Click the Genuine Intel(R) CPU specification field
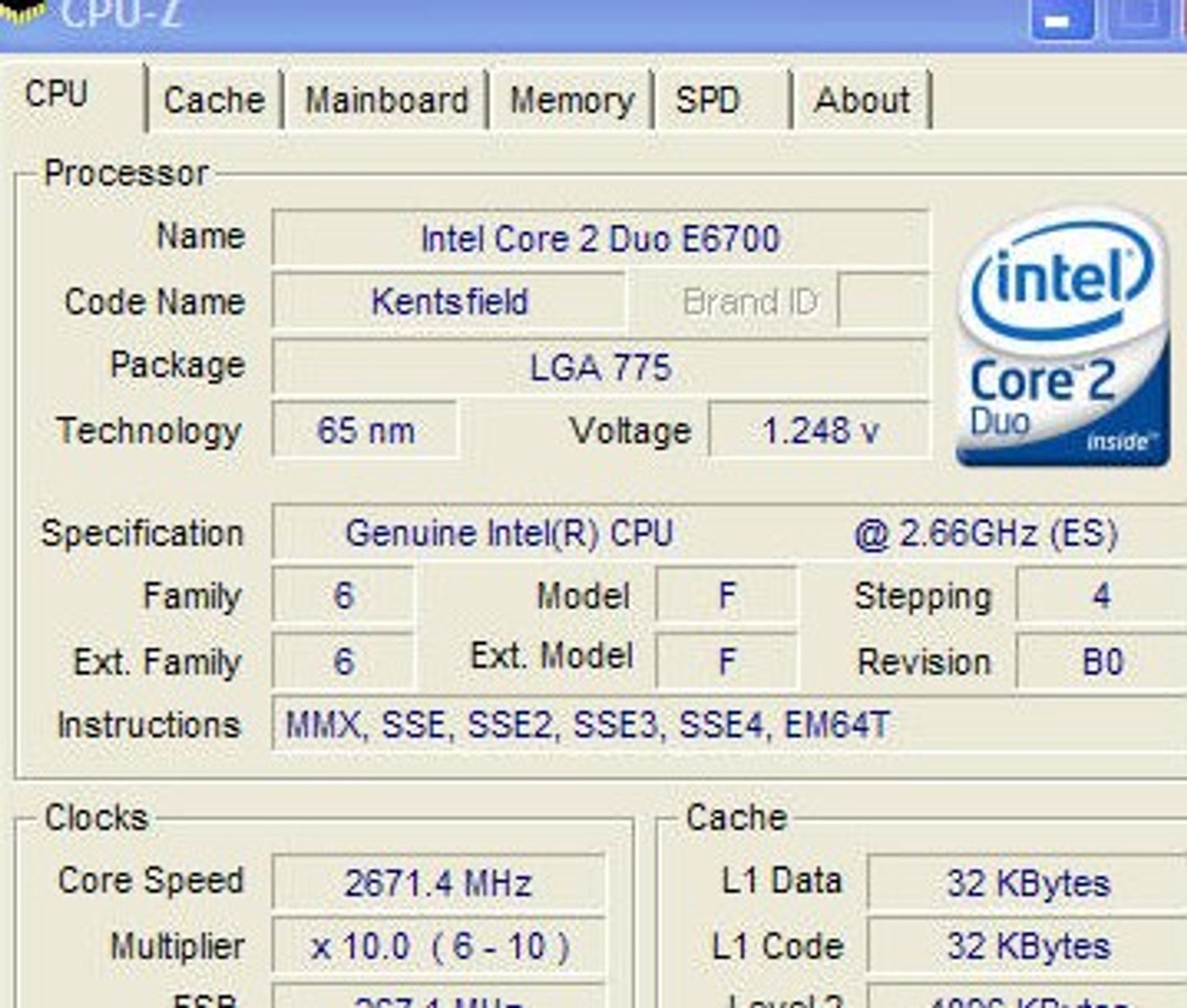Image resolution: width=1187 pixels, height=1008 pixels. (729, 532)
